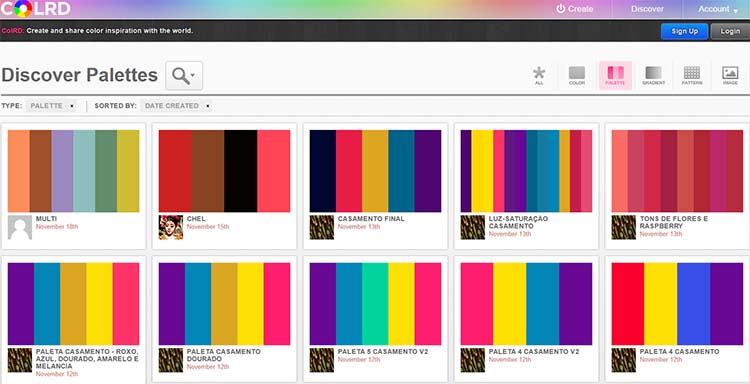Viewport: 750px width, 384px height.
Task: Select the Gradient filter icon
Action: [x=653, y=76]
